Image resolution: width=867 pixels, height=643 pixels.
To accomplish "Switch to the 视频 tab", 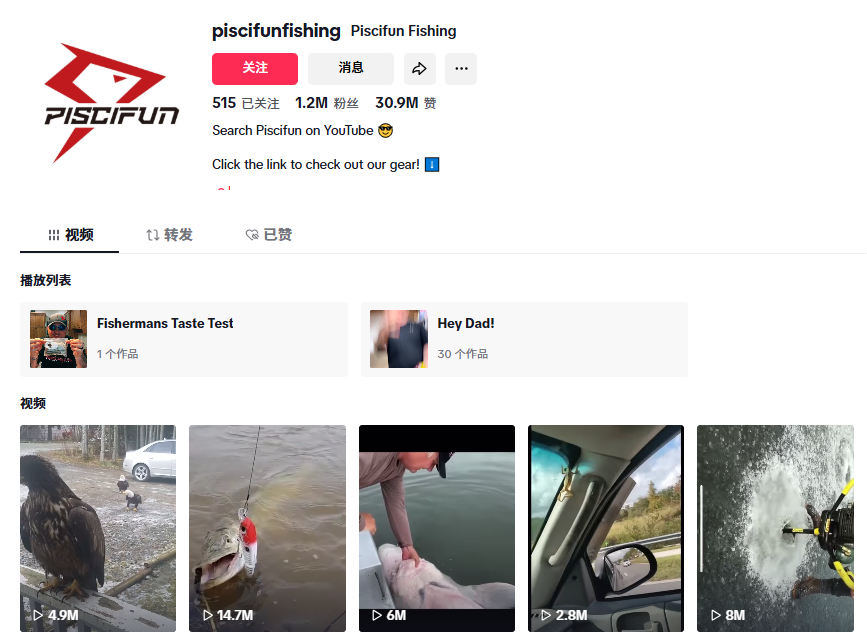I will (70, 235).
